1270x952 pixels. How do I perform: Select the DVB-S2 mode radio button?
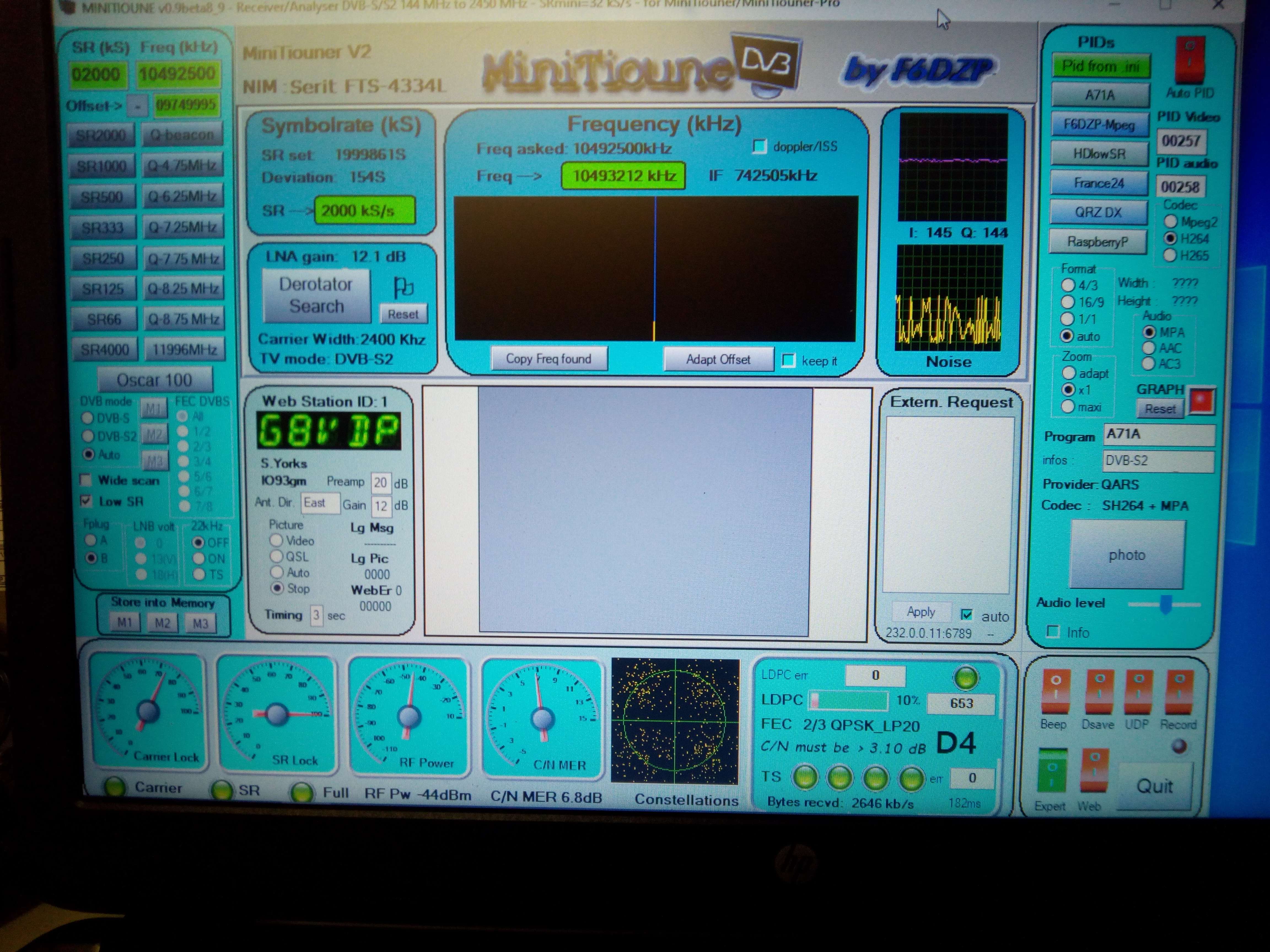point(87,436)
